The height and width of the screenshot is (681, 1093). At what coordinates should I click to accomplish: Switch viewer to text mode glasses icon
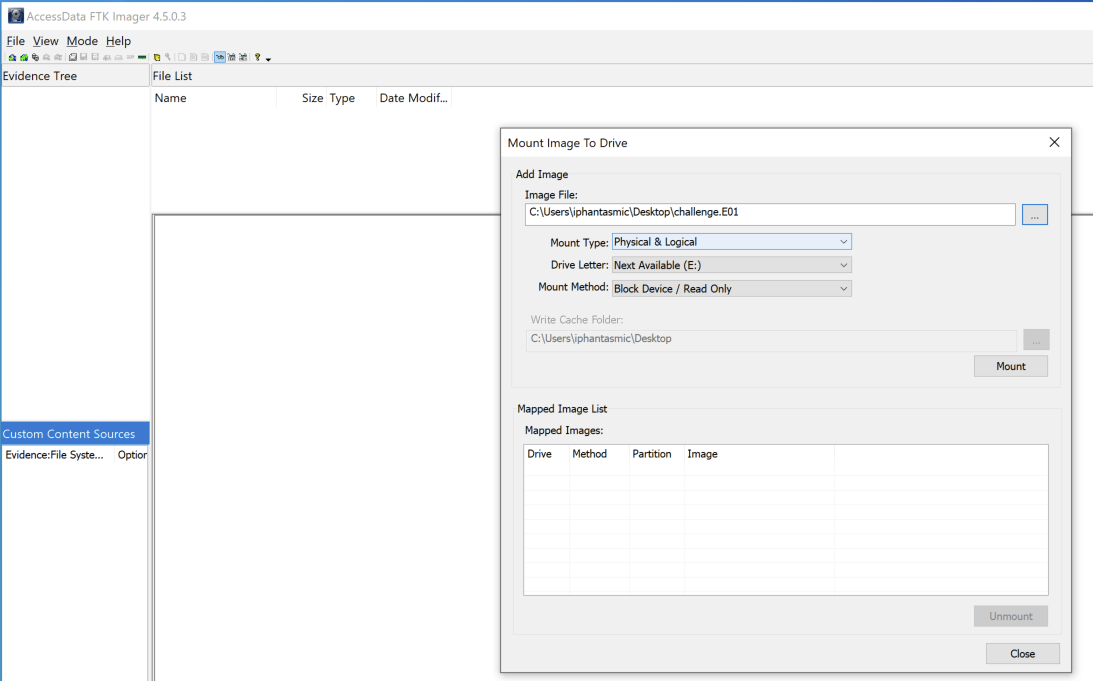(231, 57)
